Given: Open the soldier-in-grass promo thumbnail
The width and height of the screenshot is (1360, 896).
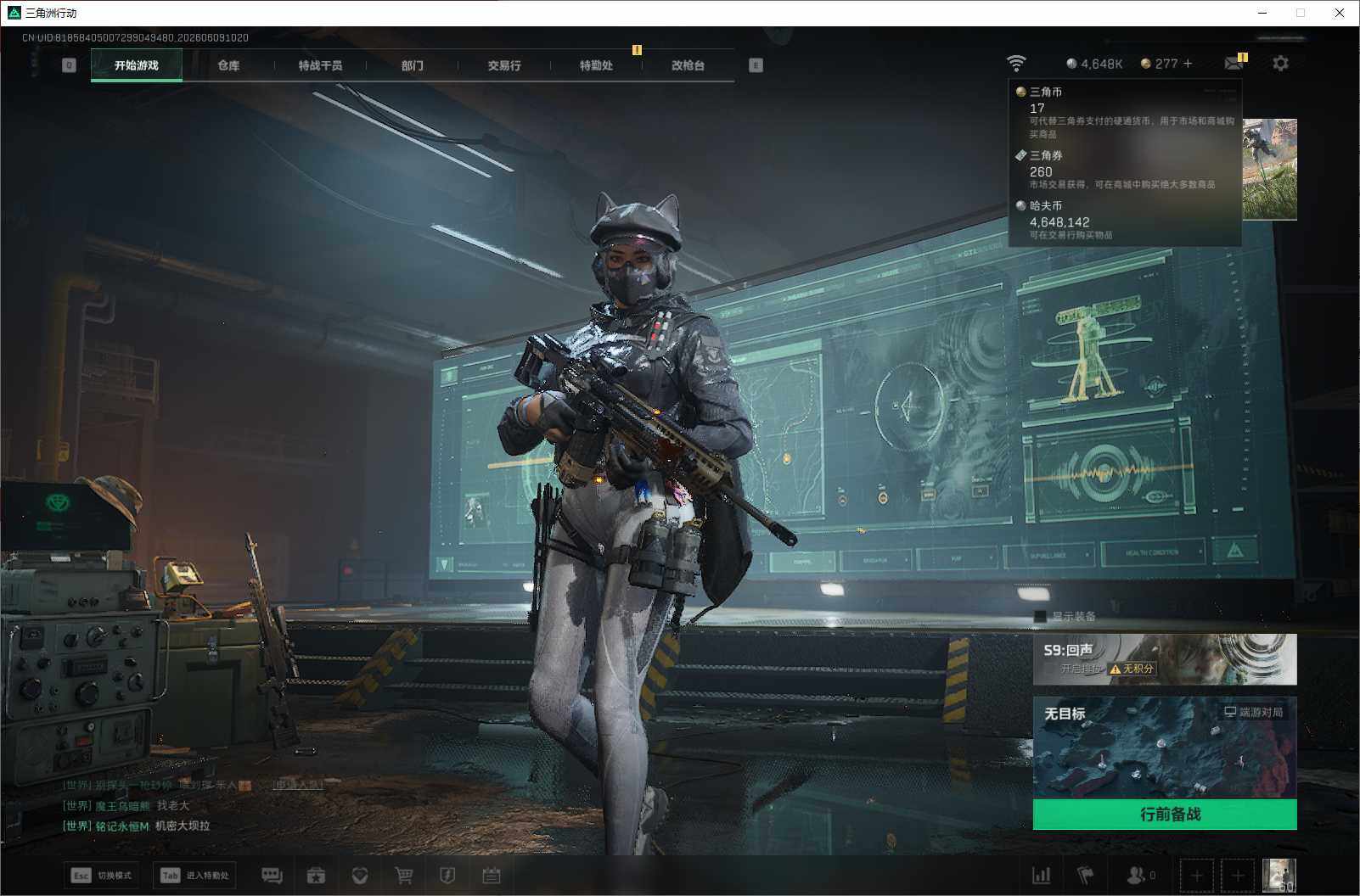Looking at the screenshot, I should click(1269, 170).
